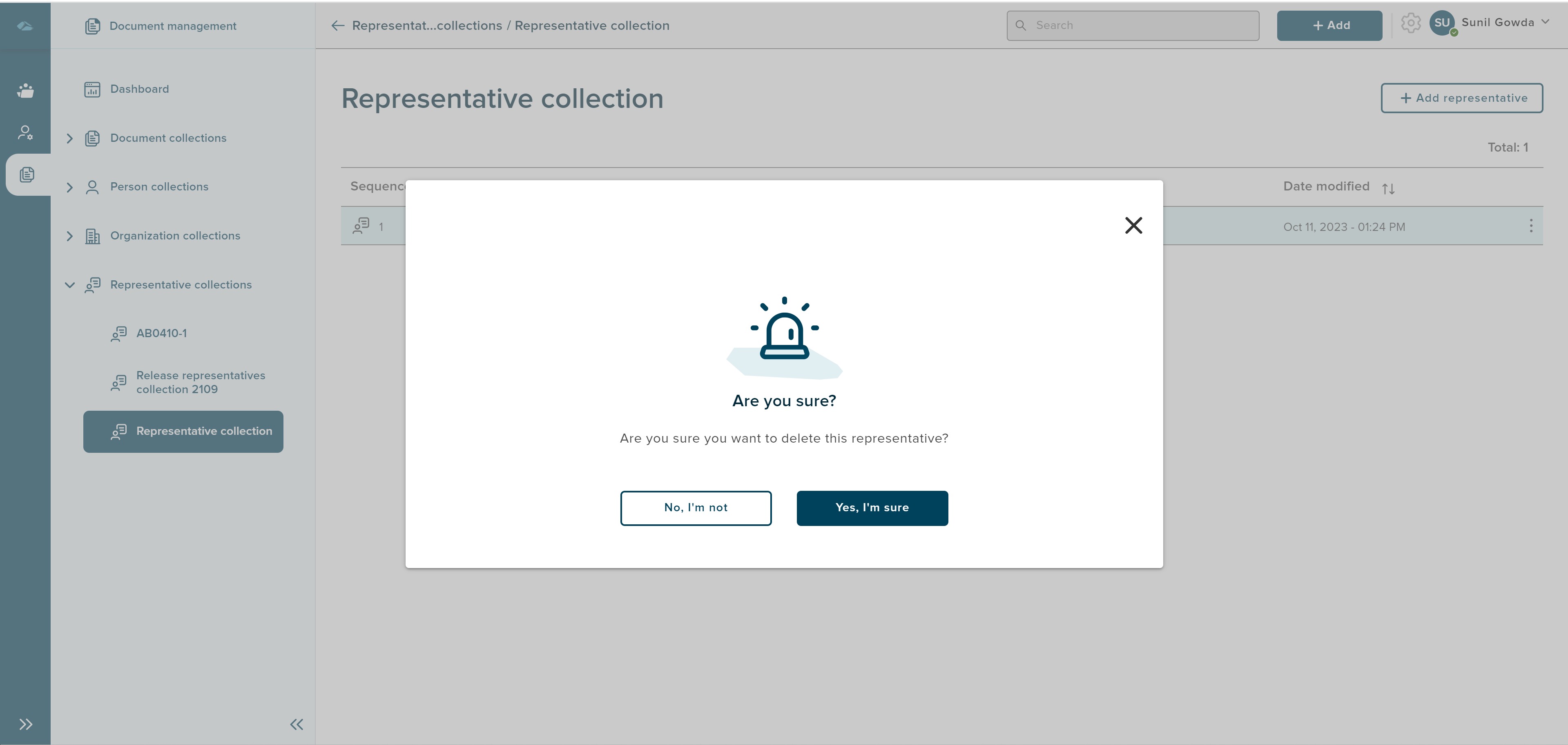Click the Add button in top navigation bar
The width and height of the screenshot is (1568, 745).
[1329, 25]
